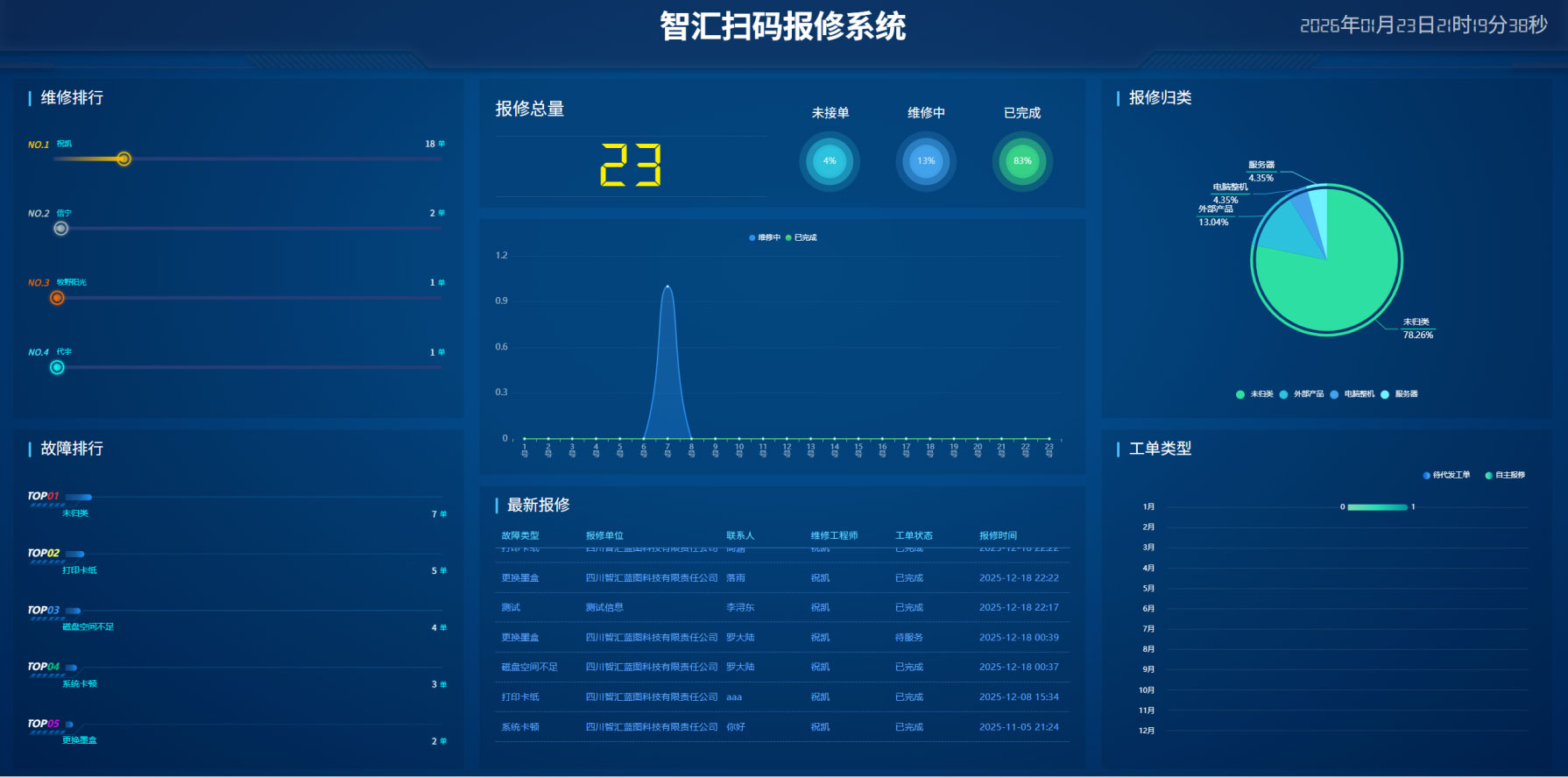
Task: Click the 18 单 count for 祝凯
Action: (435, 144)
